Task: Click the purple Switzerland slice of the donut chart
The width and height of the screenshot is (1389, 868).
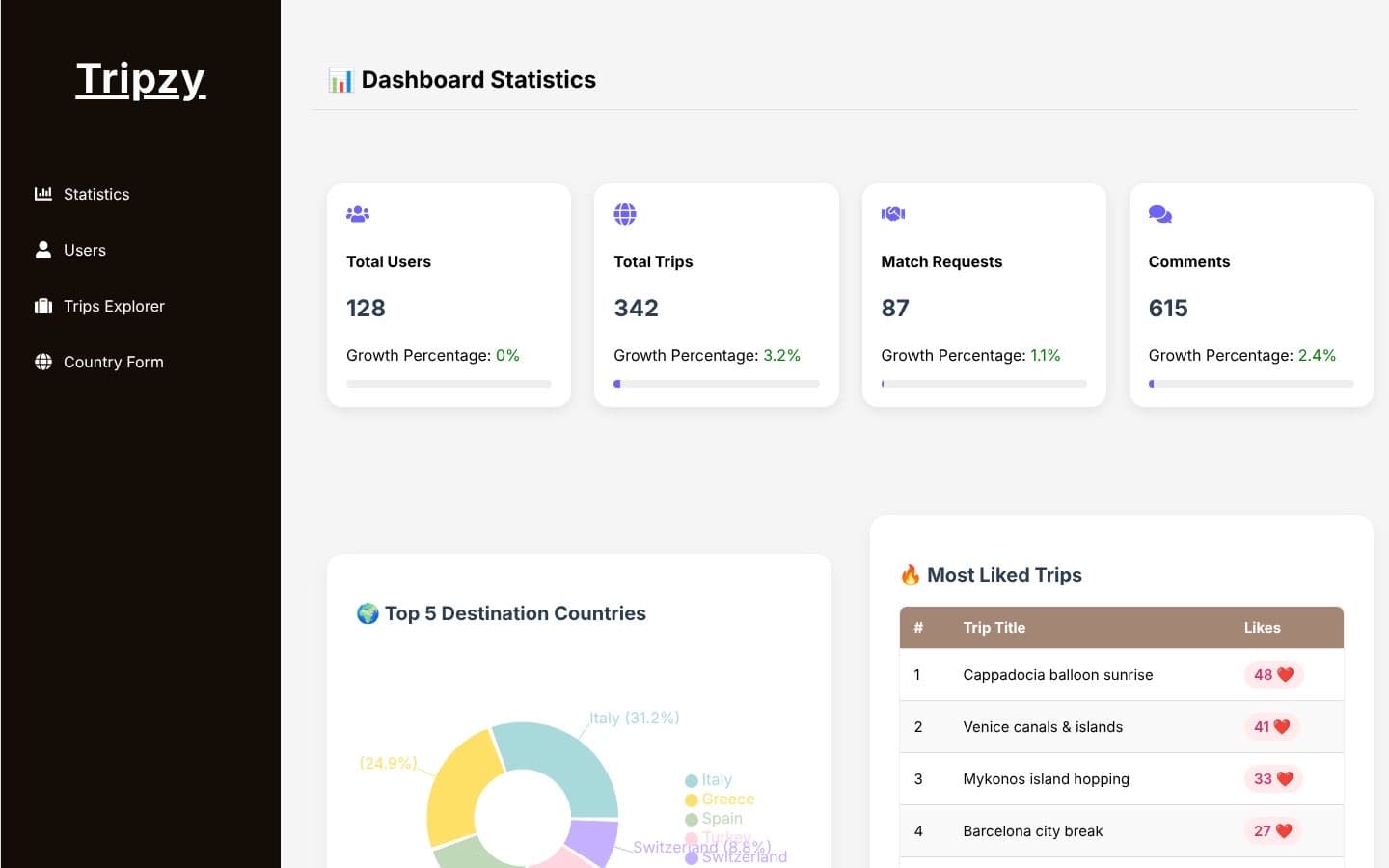Action: 590,841
